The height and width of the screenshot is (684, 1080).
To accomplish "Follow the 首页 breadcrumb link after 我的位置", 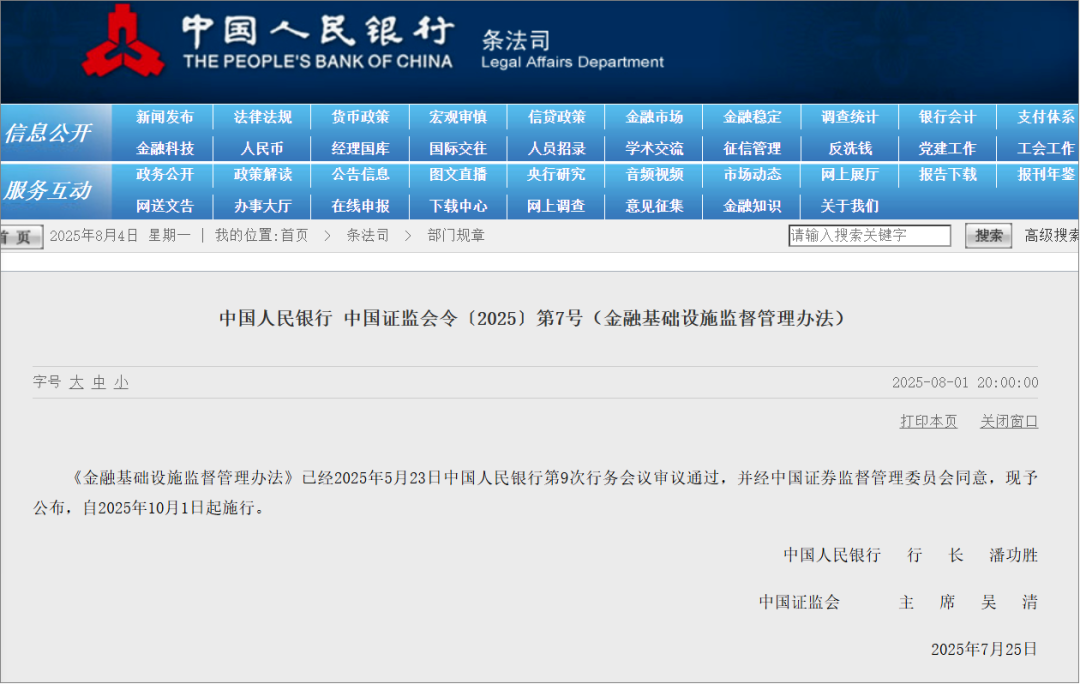I will [x=294, y=236].
